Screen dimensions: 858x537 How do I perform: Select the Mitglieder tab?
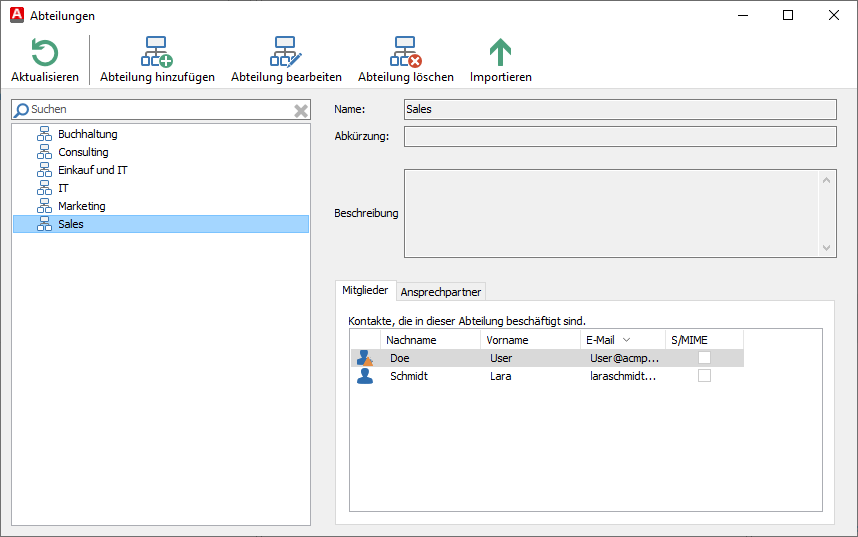[x=365, y=291]
